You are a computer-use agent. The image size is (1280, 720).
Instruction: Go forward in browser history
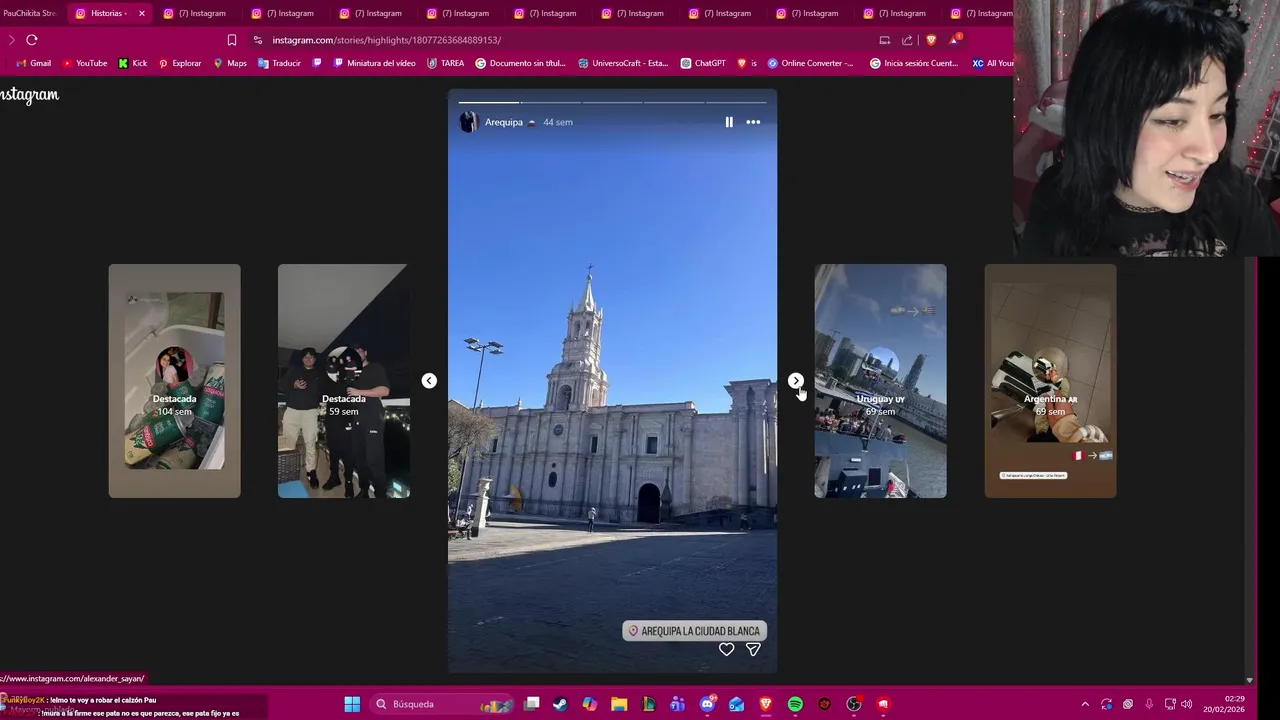pos(11,40)
